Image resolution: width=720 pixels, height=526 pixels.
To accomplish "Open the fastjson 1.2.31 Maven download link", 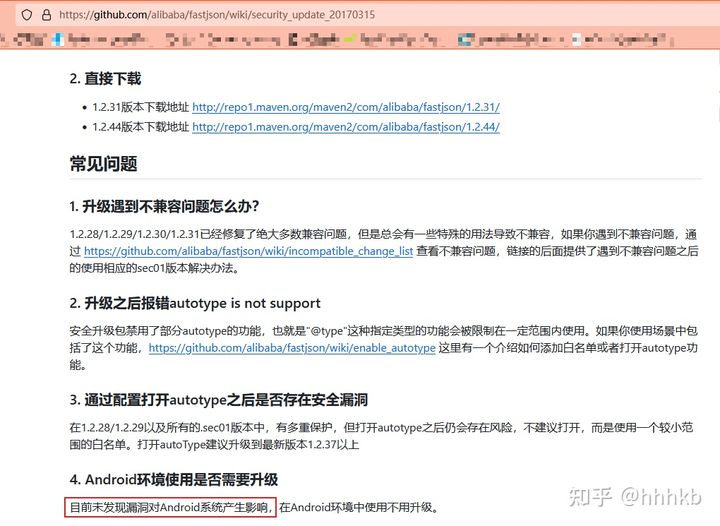I will click(x=345, y=107).
